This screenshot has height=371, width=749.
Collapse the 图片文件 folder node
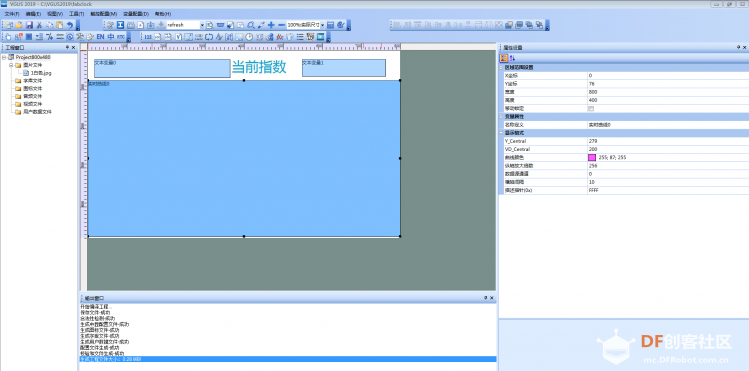tap(11, 65)
